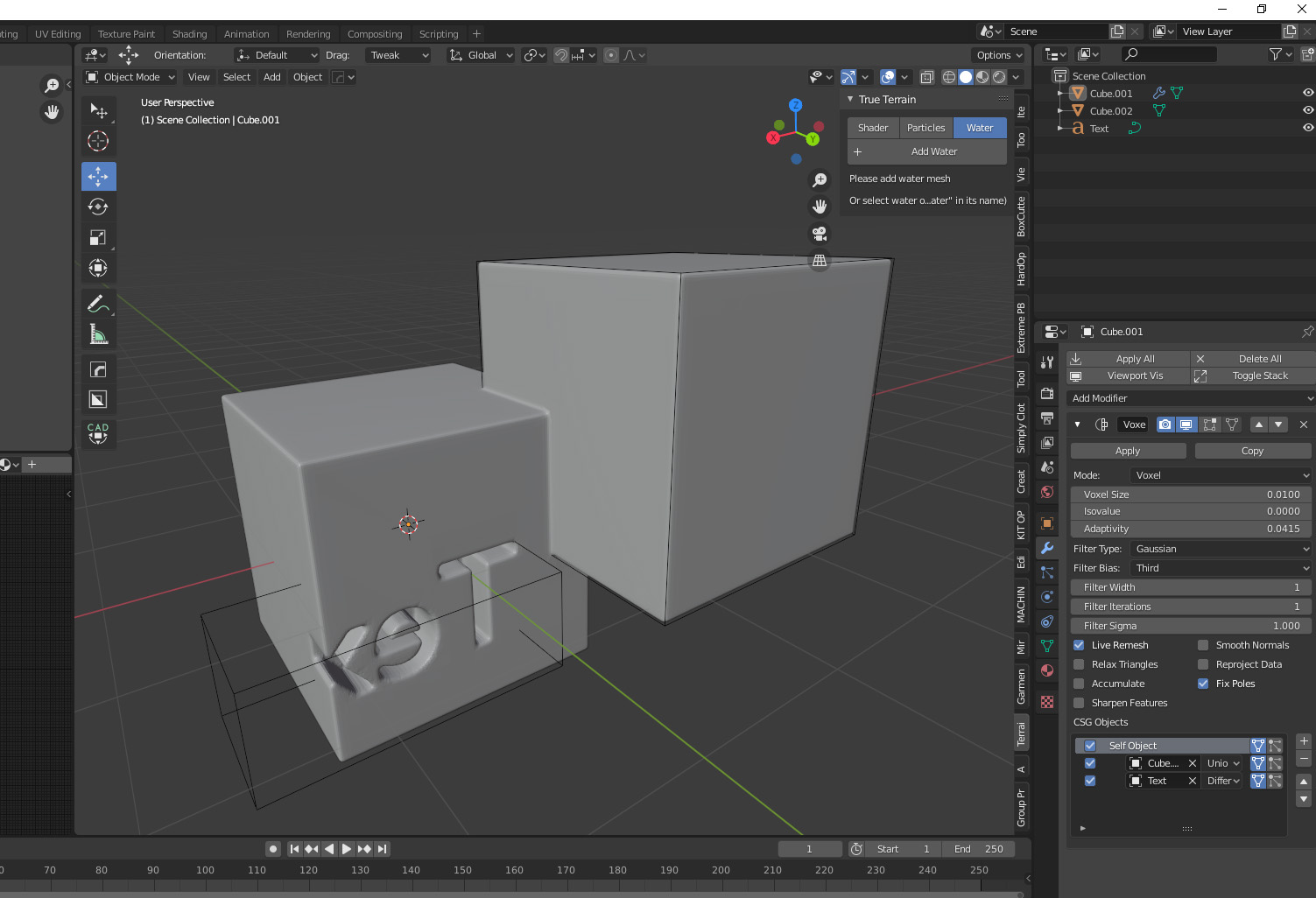The height and width of the screenshot is (898, 1316).
Task: Click the Copy modifier button
Action: [1252, 451]
